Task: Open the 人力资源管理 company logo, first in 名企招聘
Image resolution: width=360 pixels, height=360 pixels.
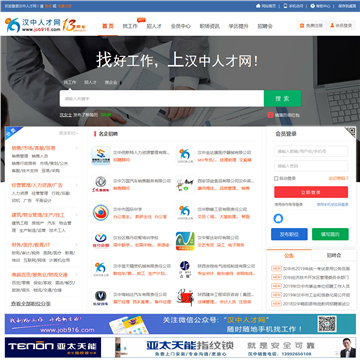Action: pos(101,156)
